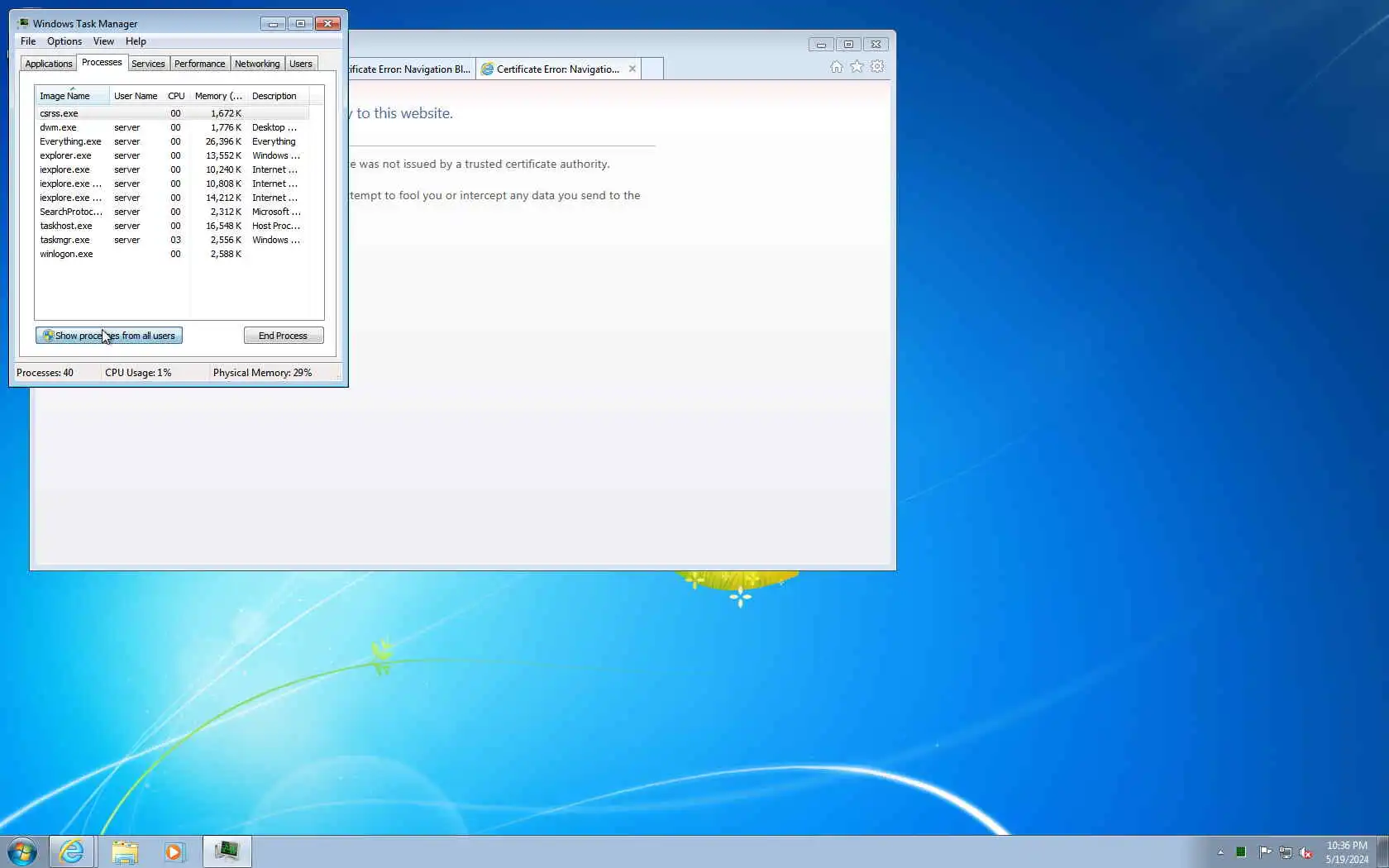Switch to the Applications tab
The height and width of the screenshot is (868, 1389).
(x=49, y=64)
